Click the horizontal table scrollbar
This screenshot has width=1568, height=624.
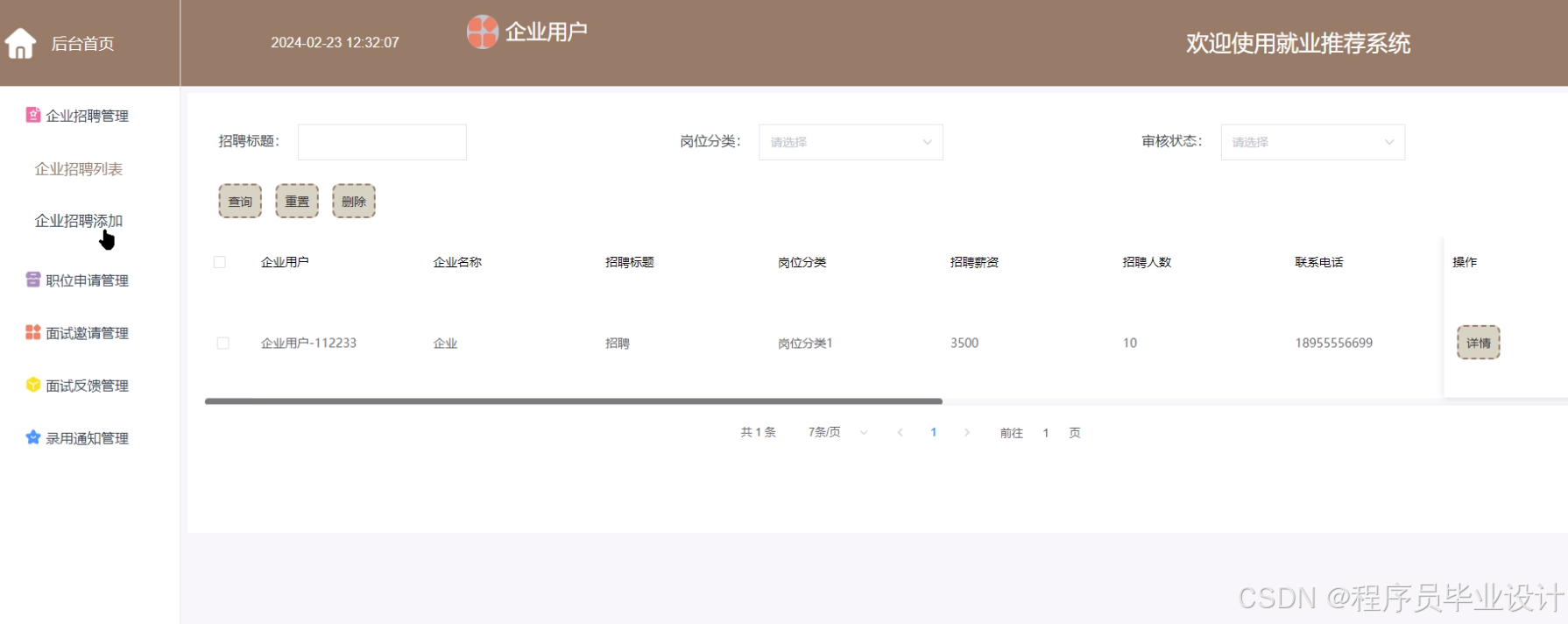[x=574, y=401]
